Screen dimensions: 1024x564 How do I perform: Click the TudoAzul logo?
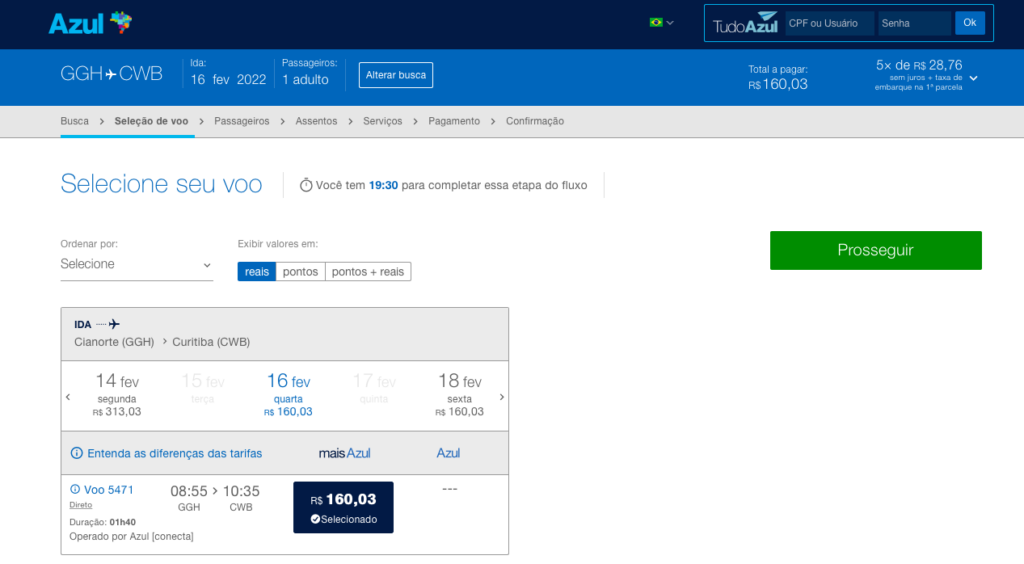745,24
